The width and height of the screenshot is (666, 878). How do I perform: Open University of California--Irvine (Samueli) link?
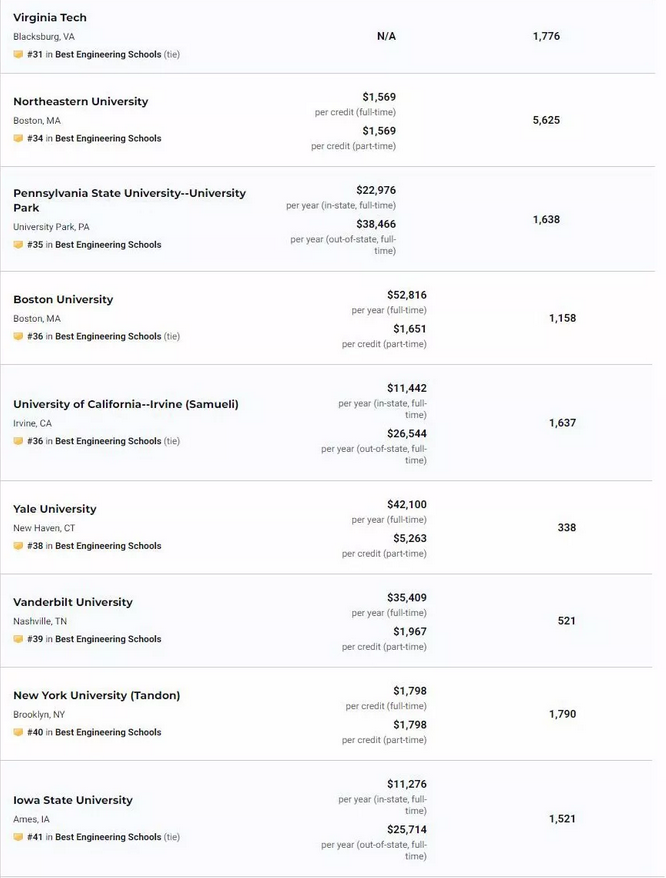[x=126, y=404]
